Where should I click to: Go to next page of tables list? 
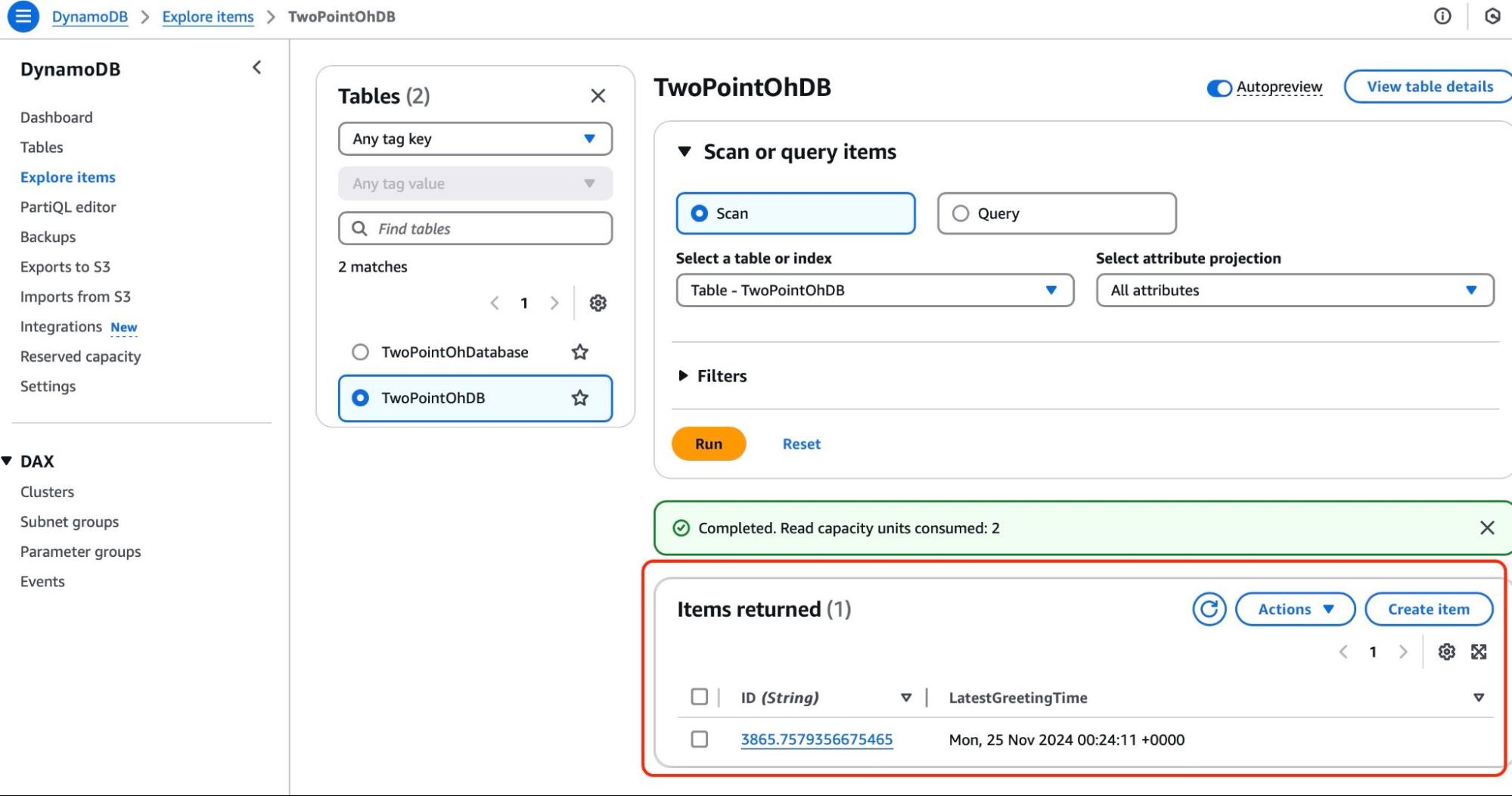tap(554, 303)
